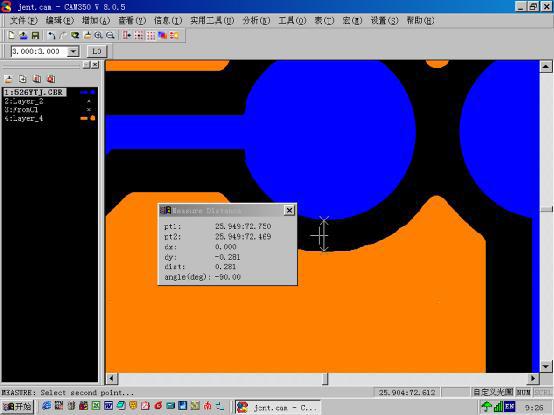The width and height of the screenshot is (554, 415).
Task: Click the Zoom In magnifier icon
Action: coord(99,35)
